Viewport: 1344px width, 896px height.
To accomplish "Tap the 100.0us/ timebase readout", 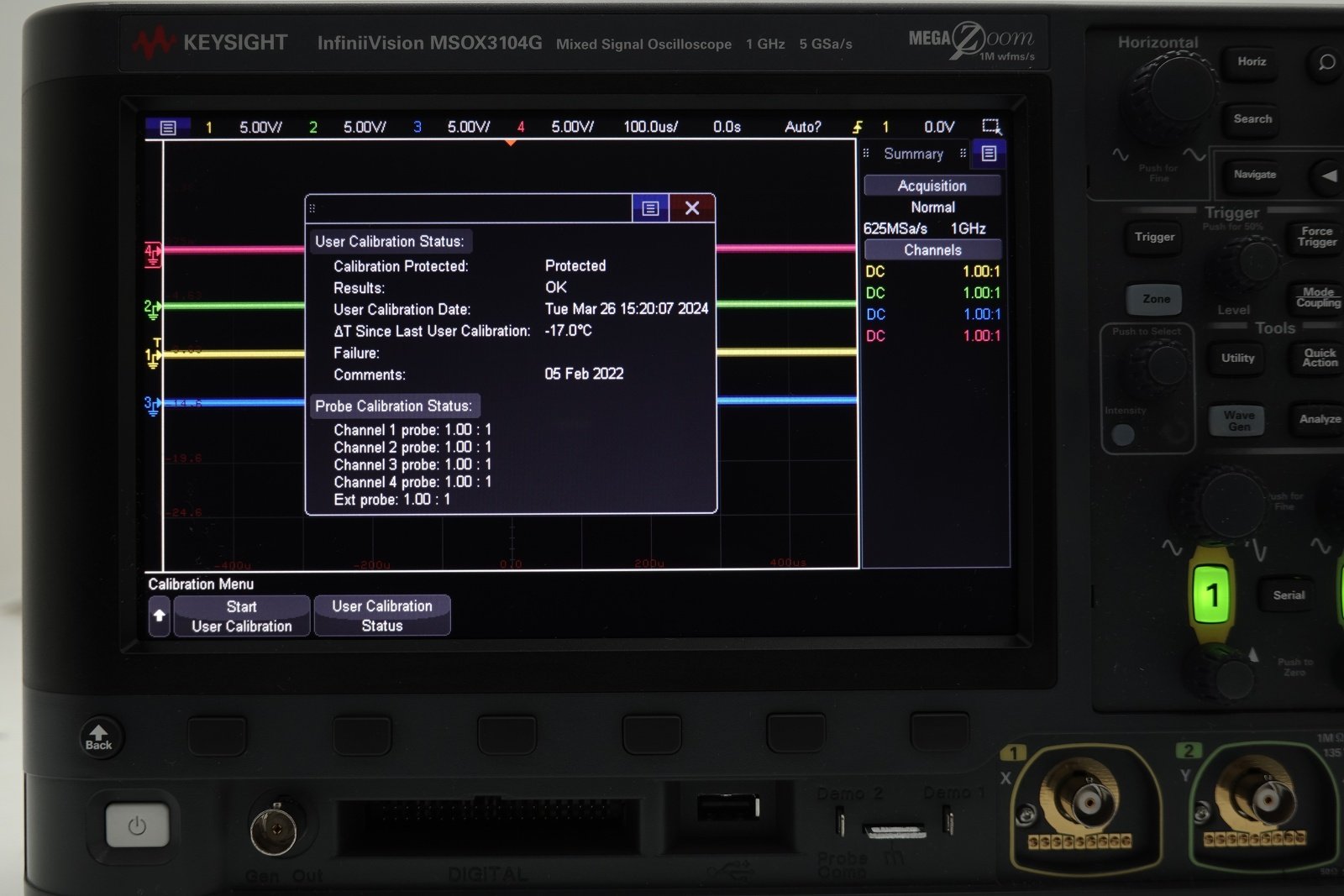I will click(650, 127).
